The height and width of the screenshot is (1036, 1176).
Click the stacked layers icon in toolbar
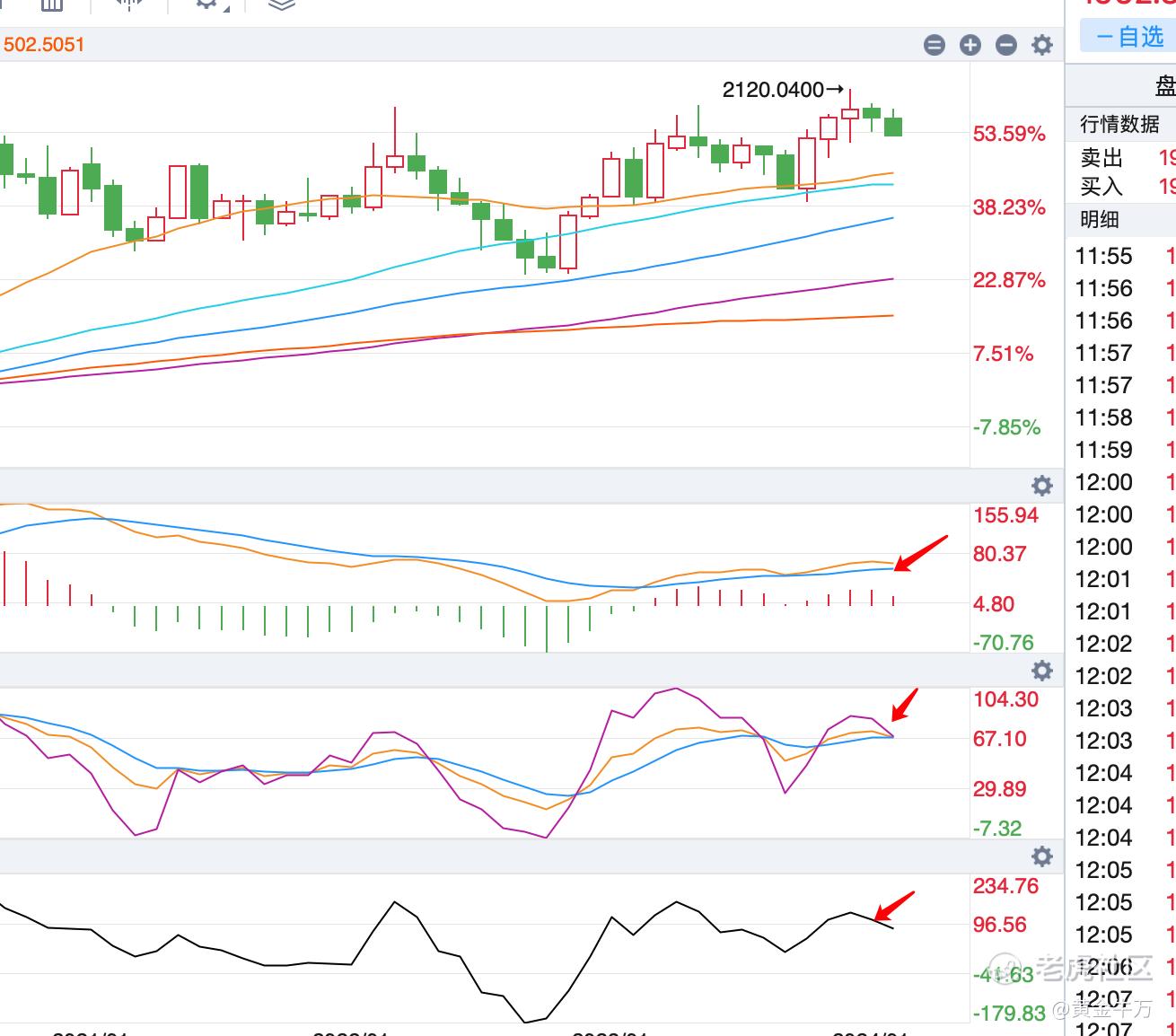coord(282,4)
